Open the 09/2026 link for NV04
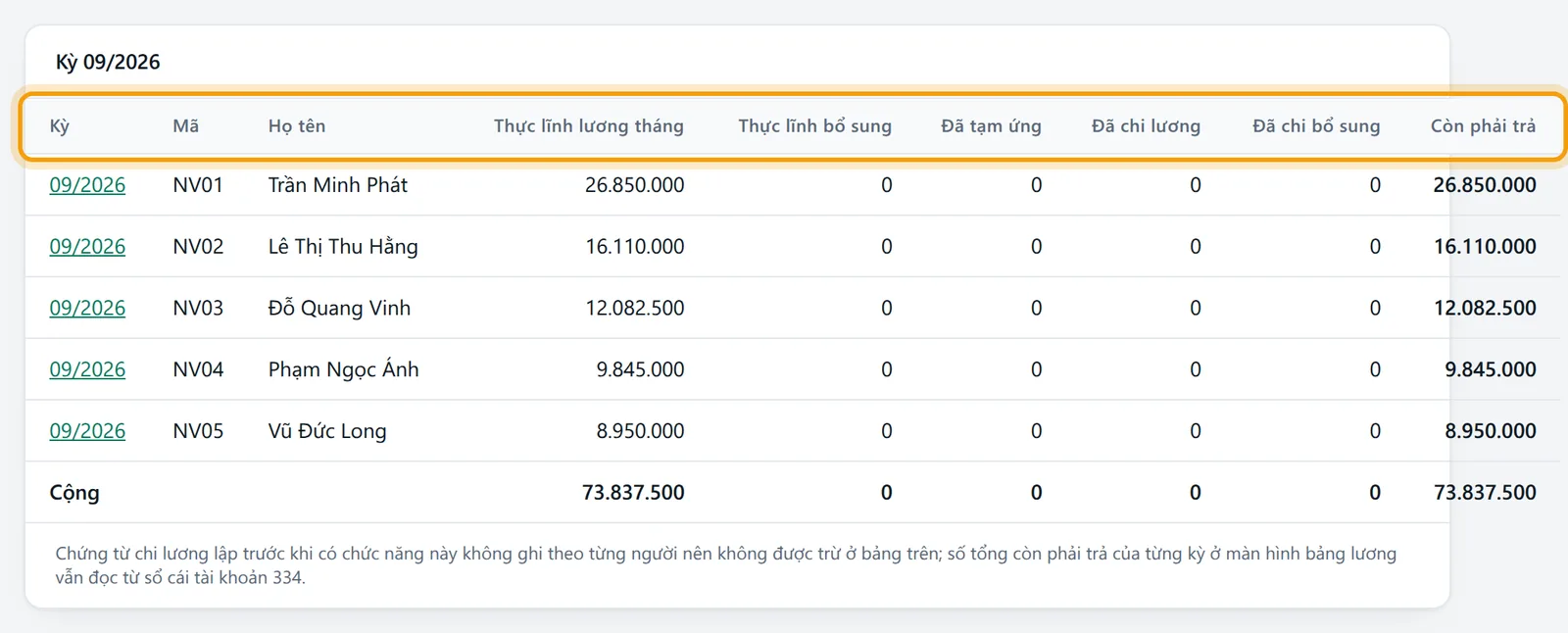Viewport: 1568px width, 633px height. coord(87,370)
